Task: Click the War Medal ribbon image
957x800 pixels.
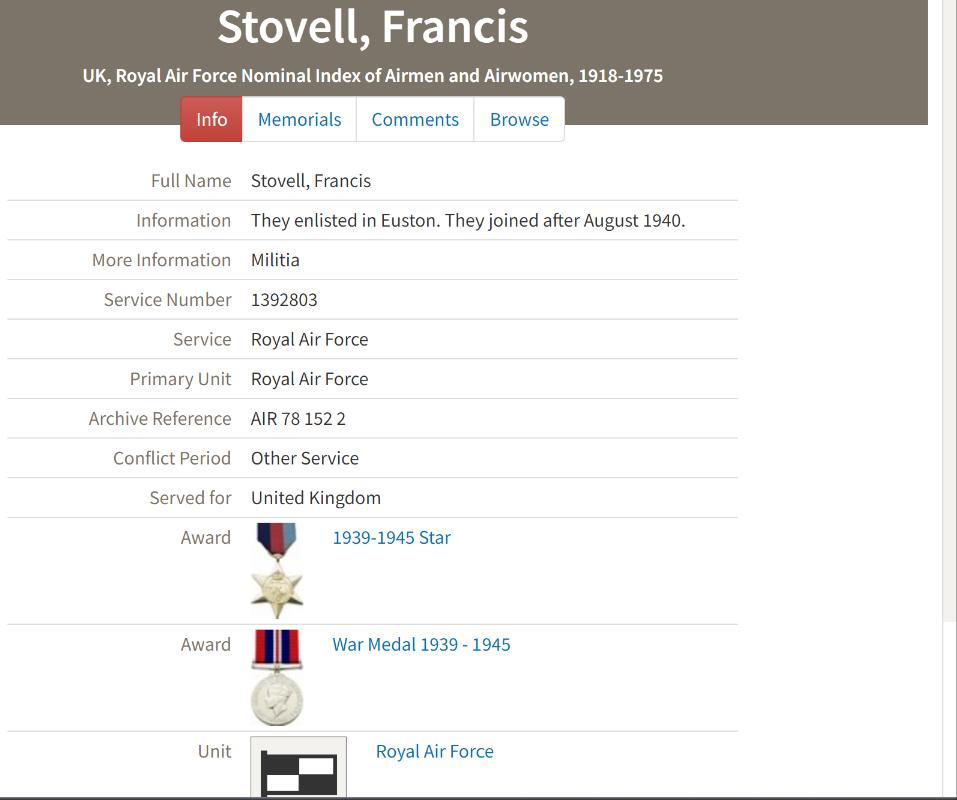Action: 276,646
